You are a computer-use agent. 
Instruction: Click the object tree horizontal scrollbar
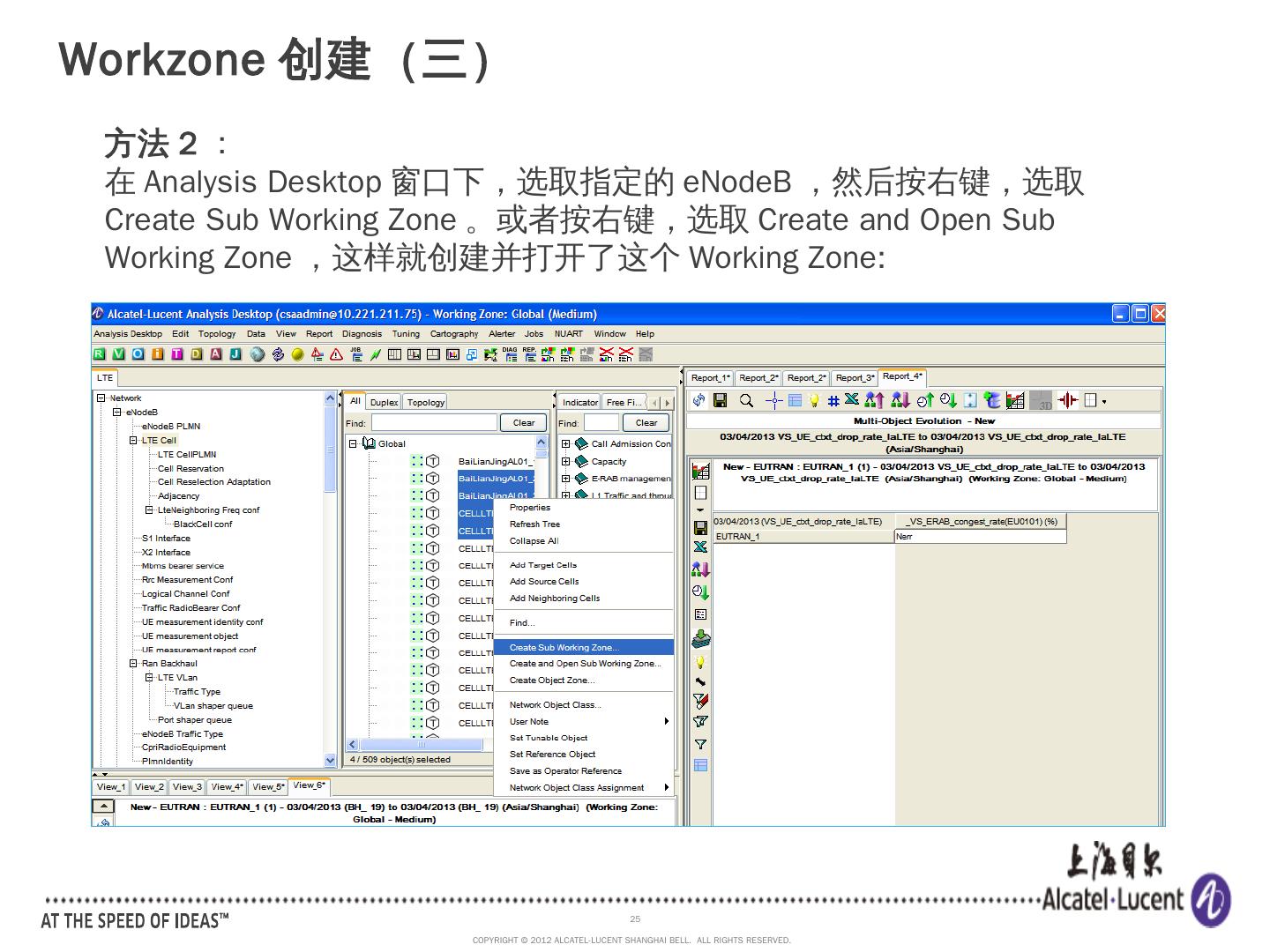[421, 745]
